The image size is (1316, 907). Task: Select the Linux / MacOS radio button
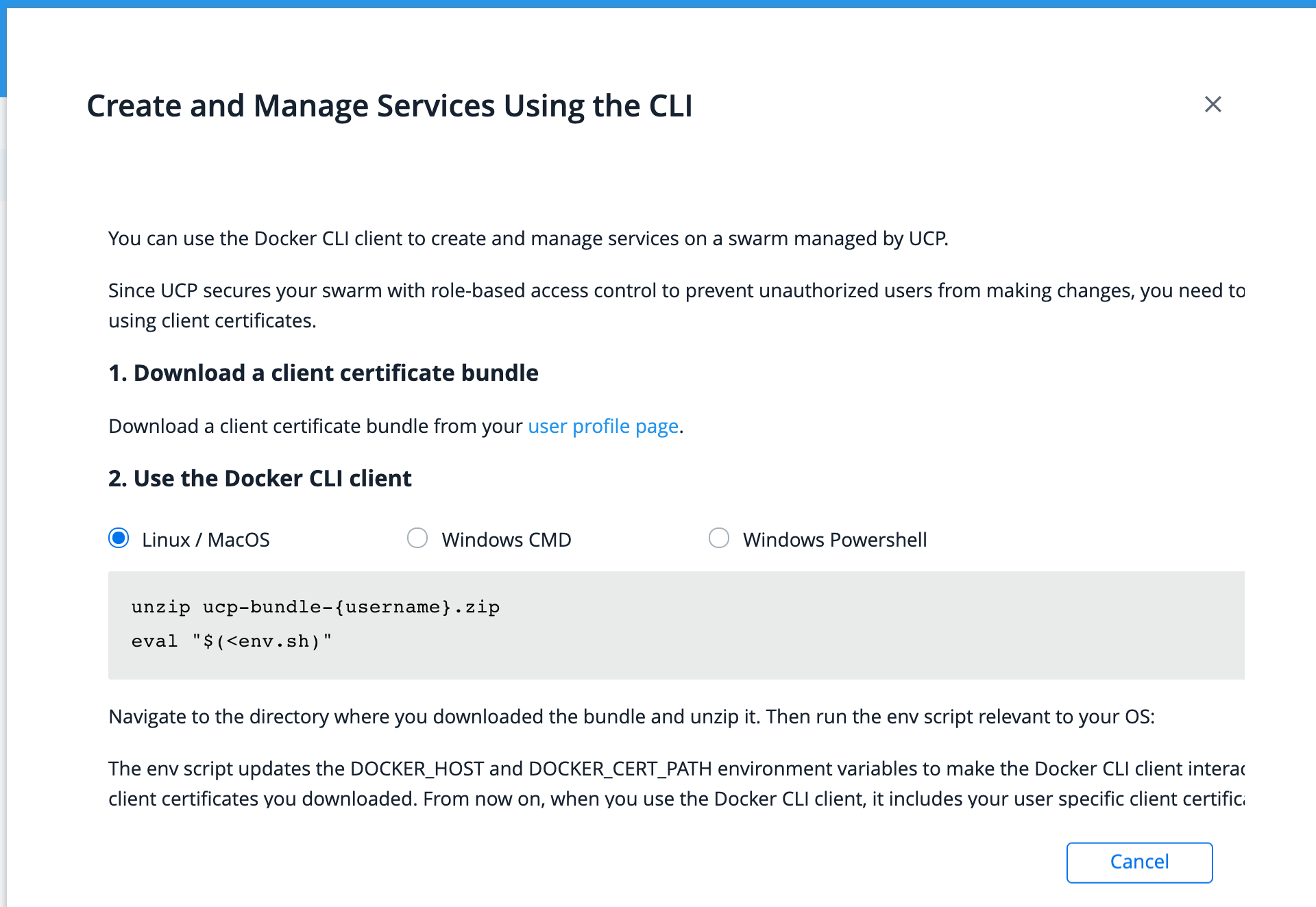119,538
